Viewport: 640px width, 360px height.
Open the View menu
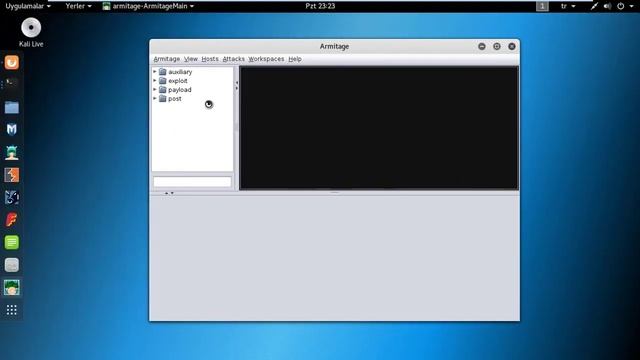191,59
